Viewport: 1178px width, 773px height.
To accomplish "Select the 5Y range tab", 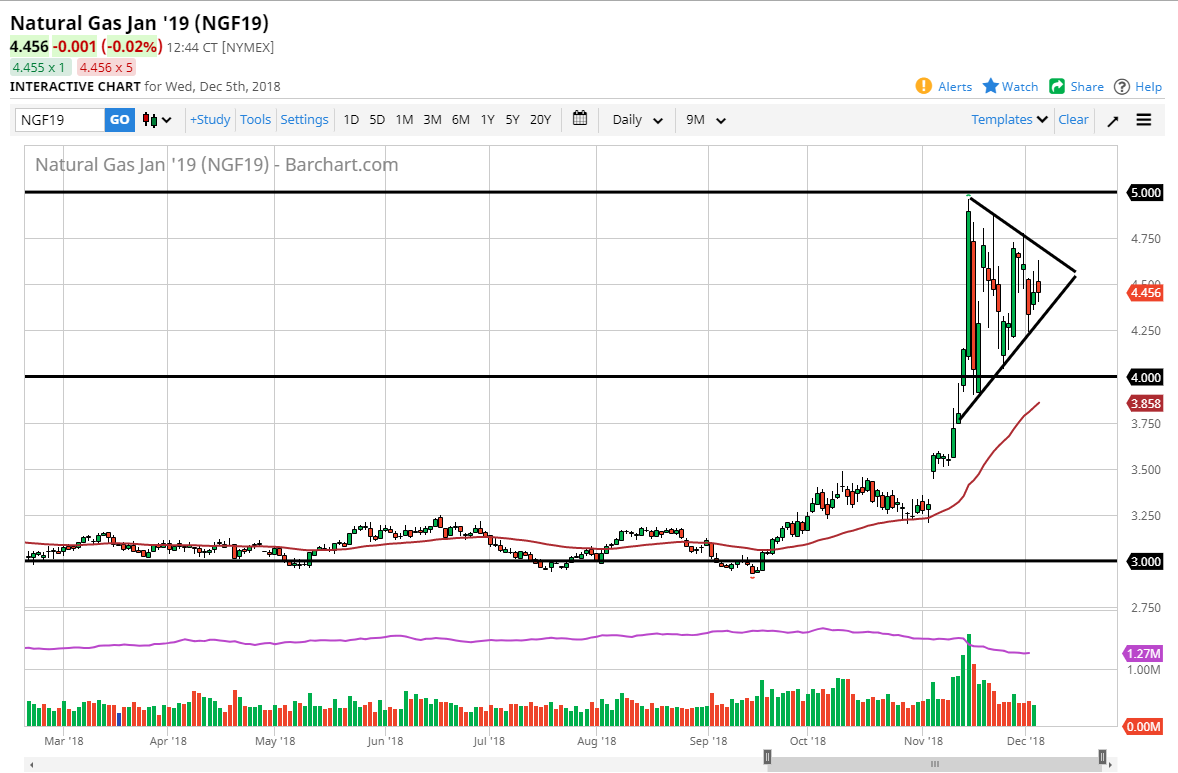I will click(512, 120).
